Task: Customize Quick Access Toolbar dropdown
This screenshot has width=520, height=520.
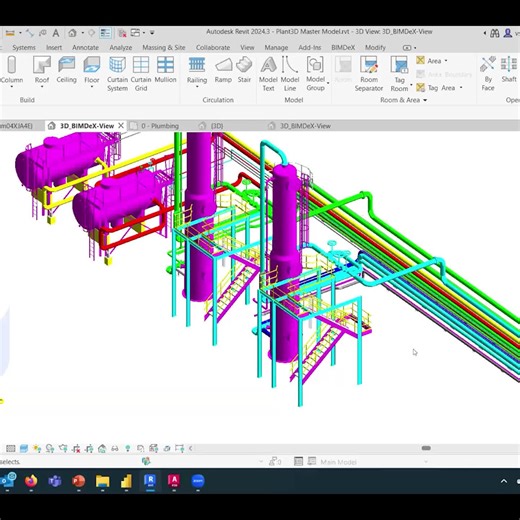Action: (152, 33)
